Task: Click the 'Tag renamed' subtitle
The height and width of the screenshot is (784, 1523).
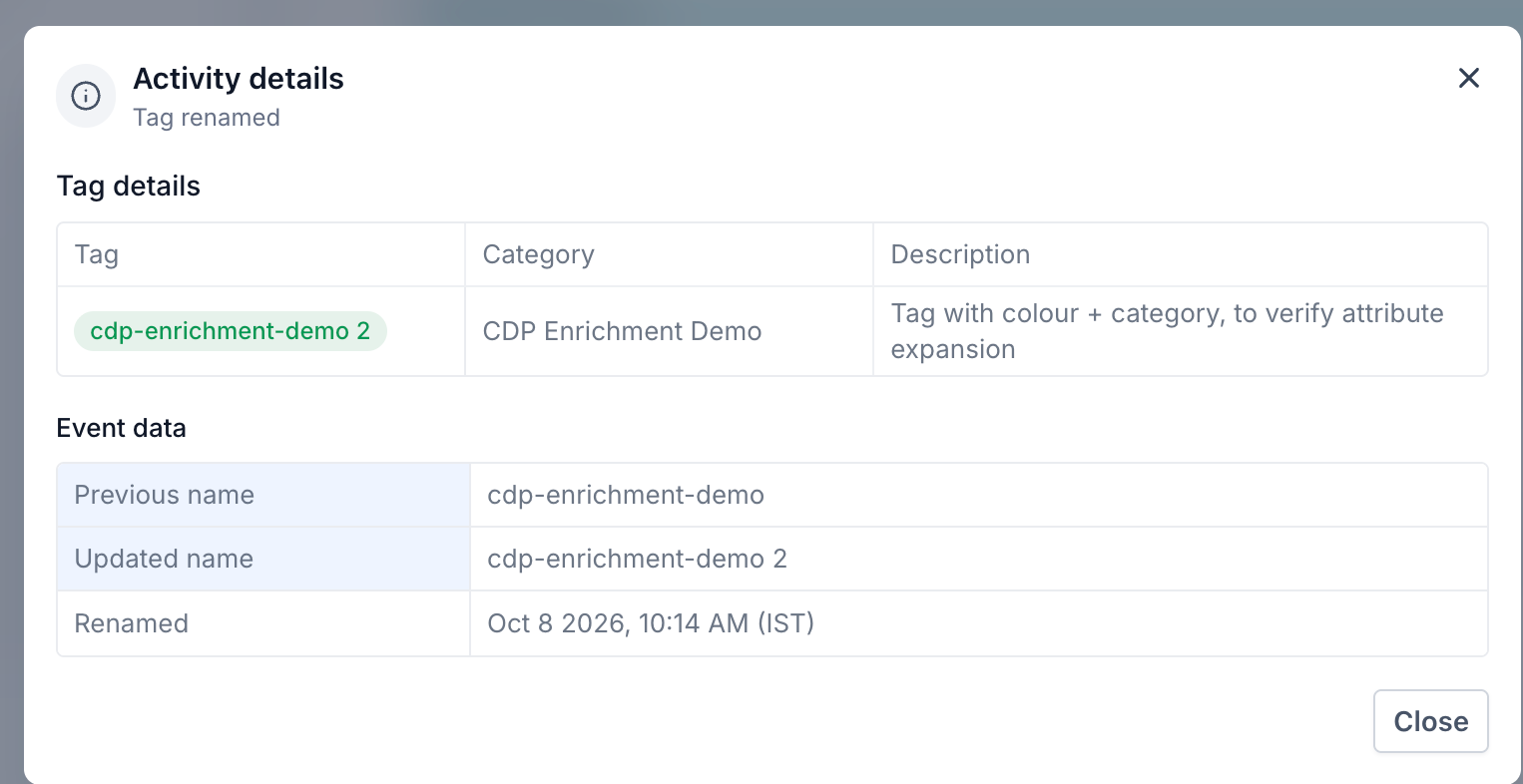Action: 207,118
